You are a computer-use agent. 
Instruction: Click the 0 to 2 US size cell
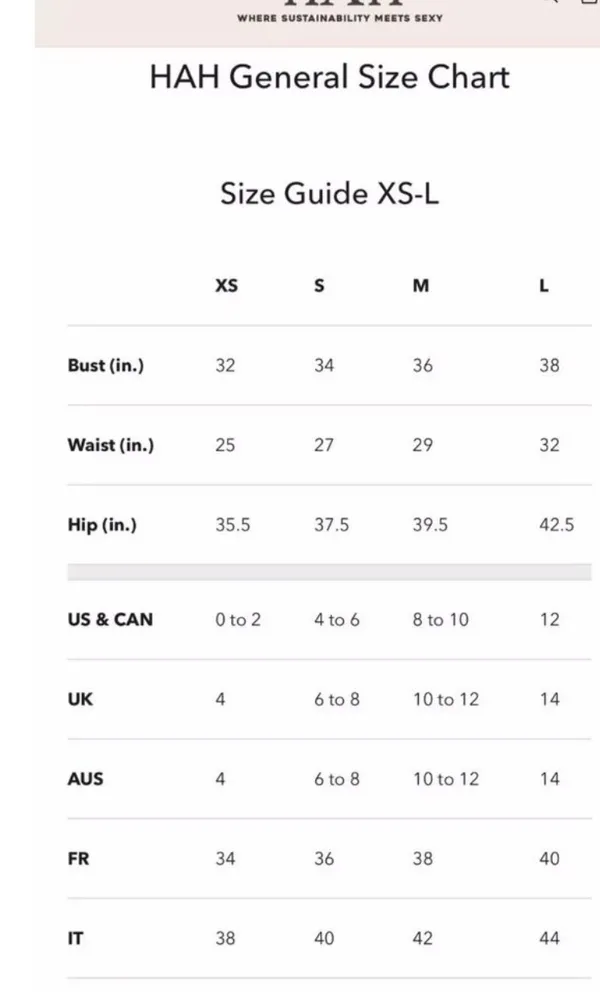pos(238,619)
